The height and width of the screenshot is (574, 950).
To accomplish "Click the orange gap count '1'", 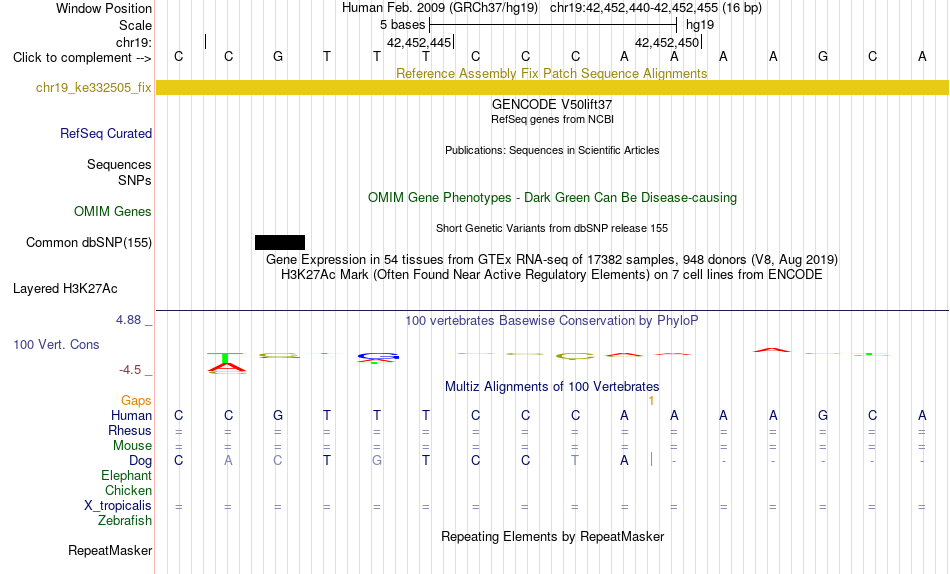I will point(651,401).
